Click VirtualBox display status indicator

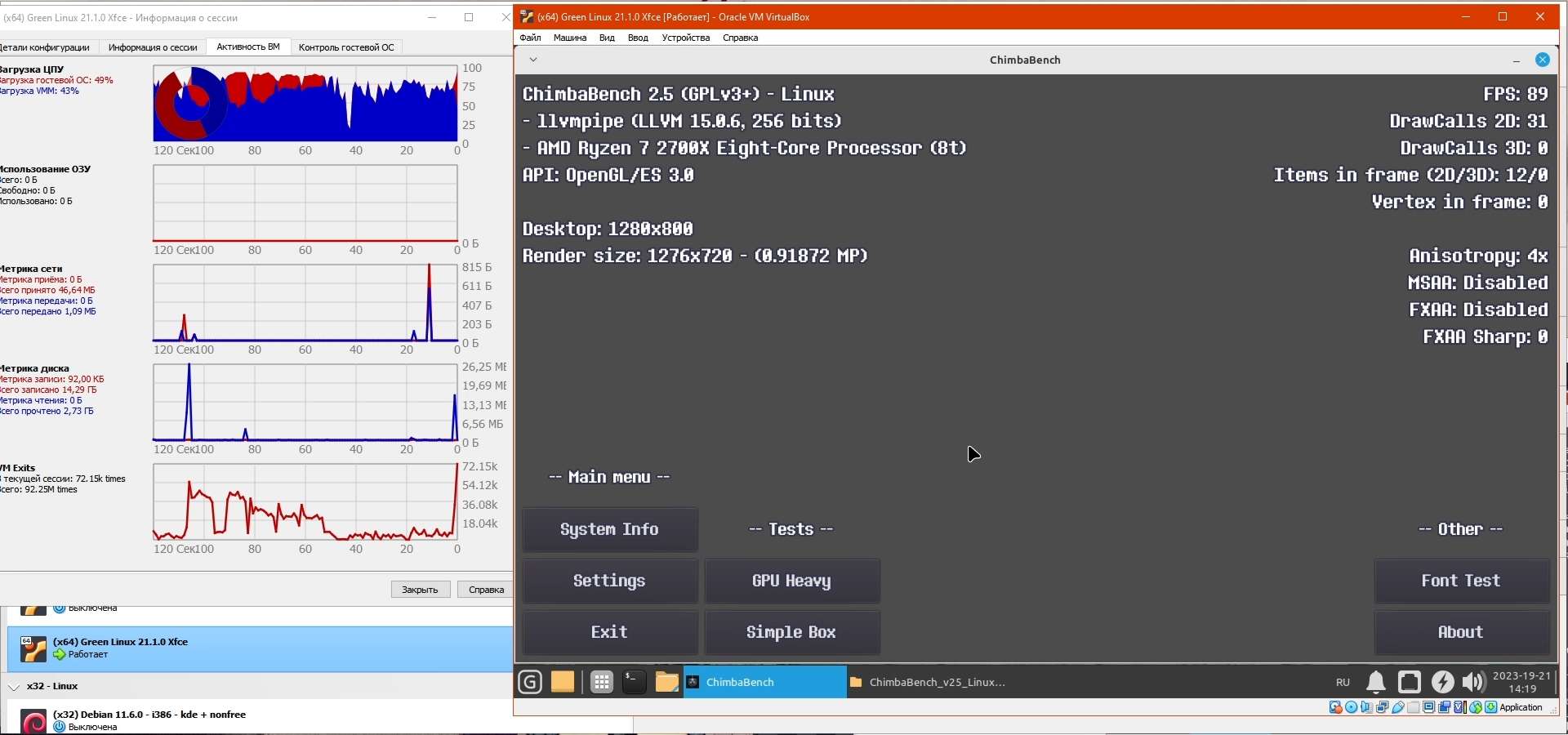[1428, 707]
